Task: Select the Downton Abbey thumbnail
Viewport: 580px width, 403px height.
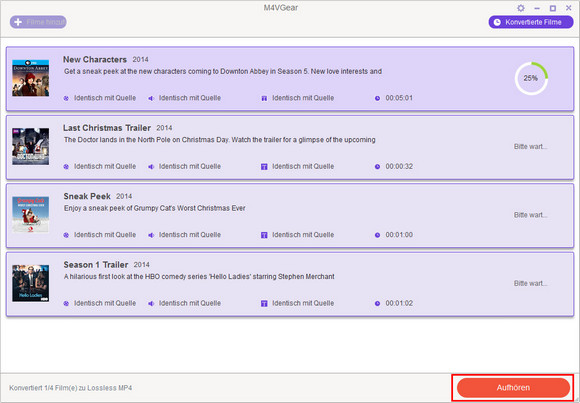Action: (30, 78)
